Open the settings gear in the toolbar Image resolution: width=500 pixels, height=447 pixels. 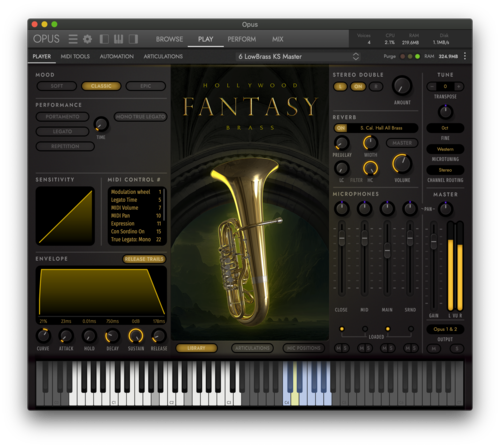[87, 39]
